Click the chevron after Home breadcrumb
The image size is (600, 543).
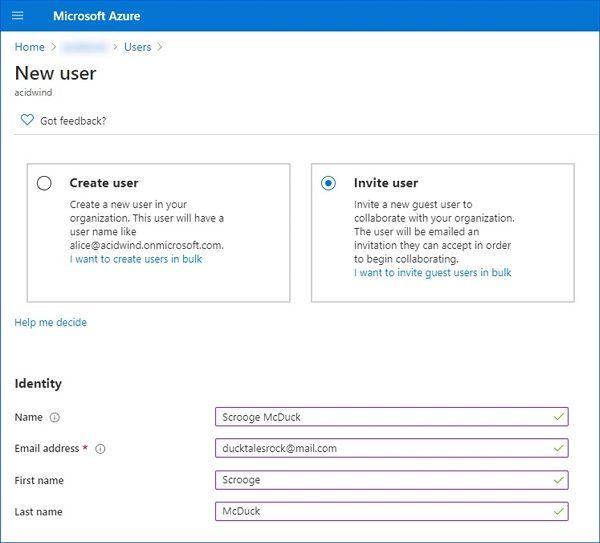[x=54, y=47]
